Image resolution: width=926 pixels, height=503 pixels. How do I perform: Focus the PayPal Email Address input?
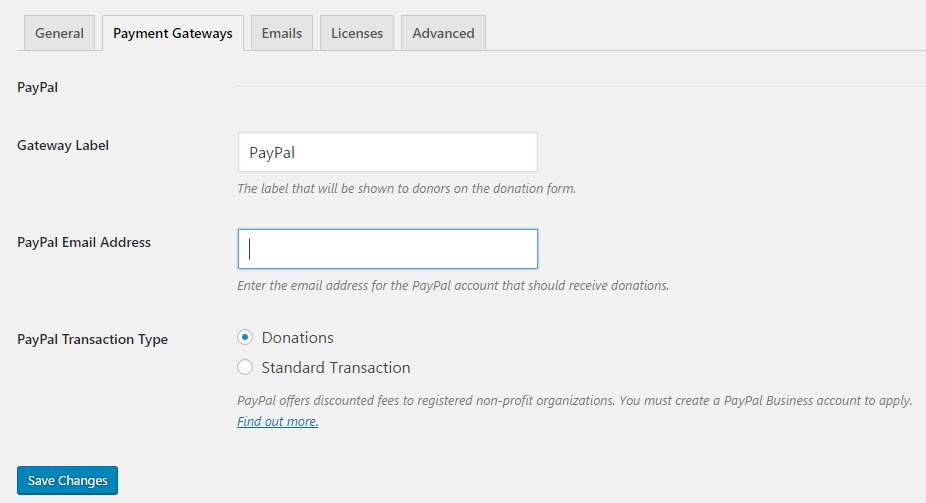pyautogui.click(x=387, y=249)
